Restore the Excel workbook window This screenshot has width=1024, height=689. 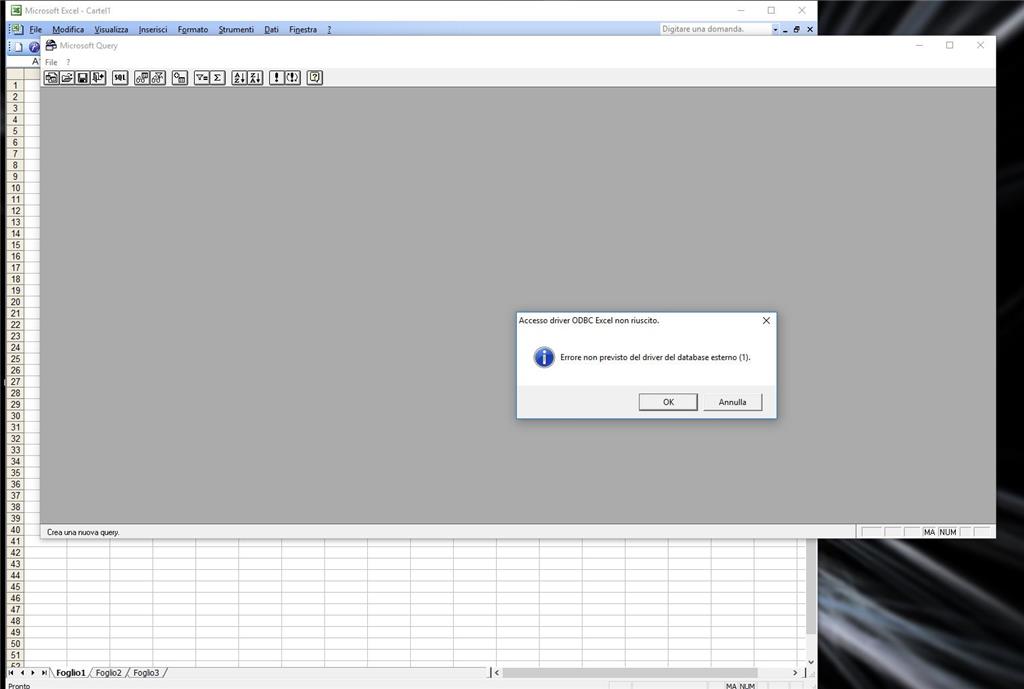tap(797, 29)
